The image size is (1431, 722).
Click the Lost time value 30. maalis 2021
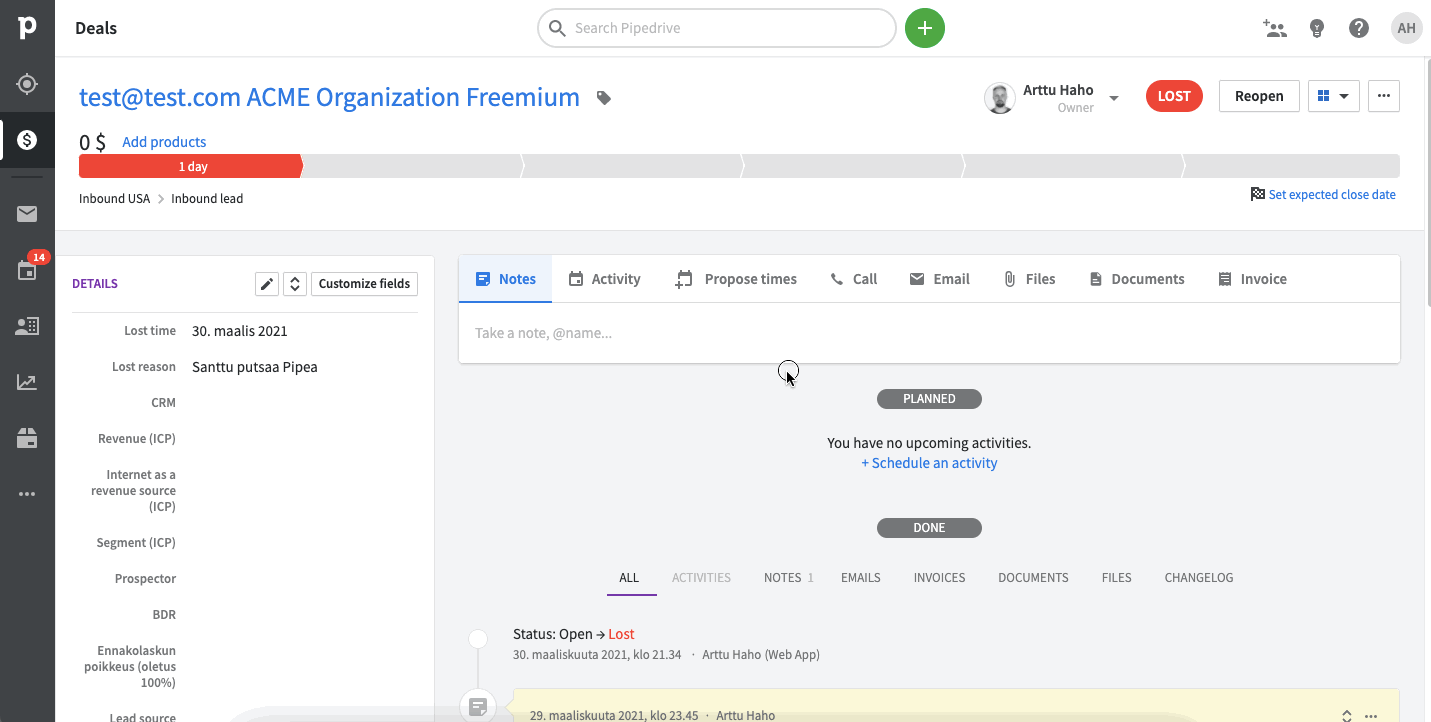pyautogui.click(x=240, y=331)
